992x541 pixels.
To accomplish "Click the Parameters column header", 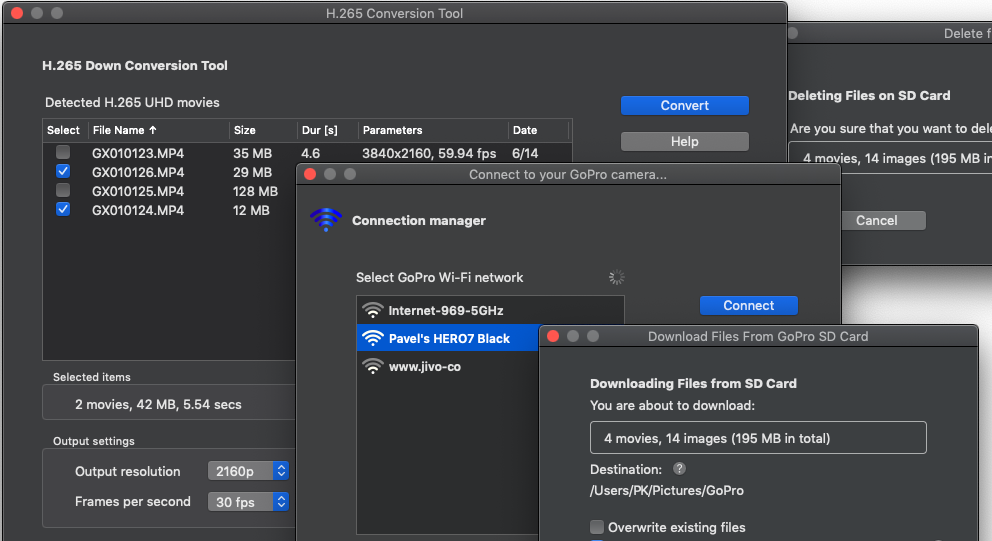I will coord(433,130).
